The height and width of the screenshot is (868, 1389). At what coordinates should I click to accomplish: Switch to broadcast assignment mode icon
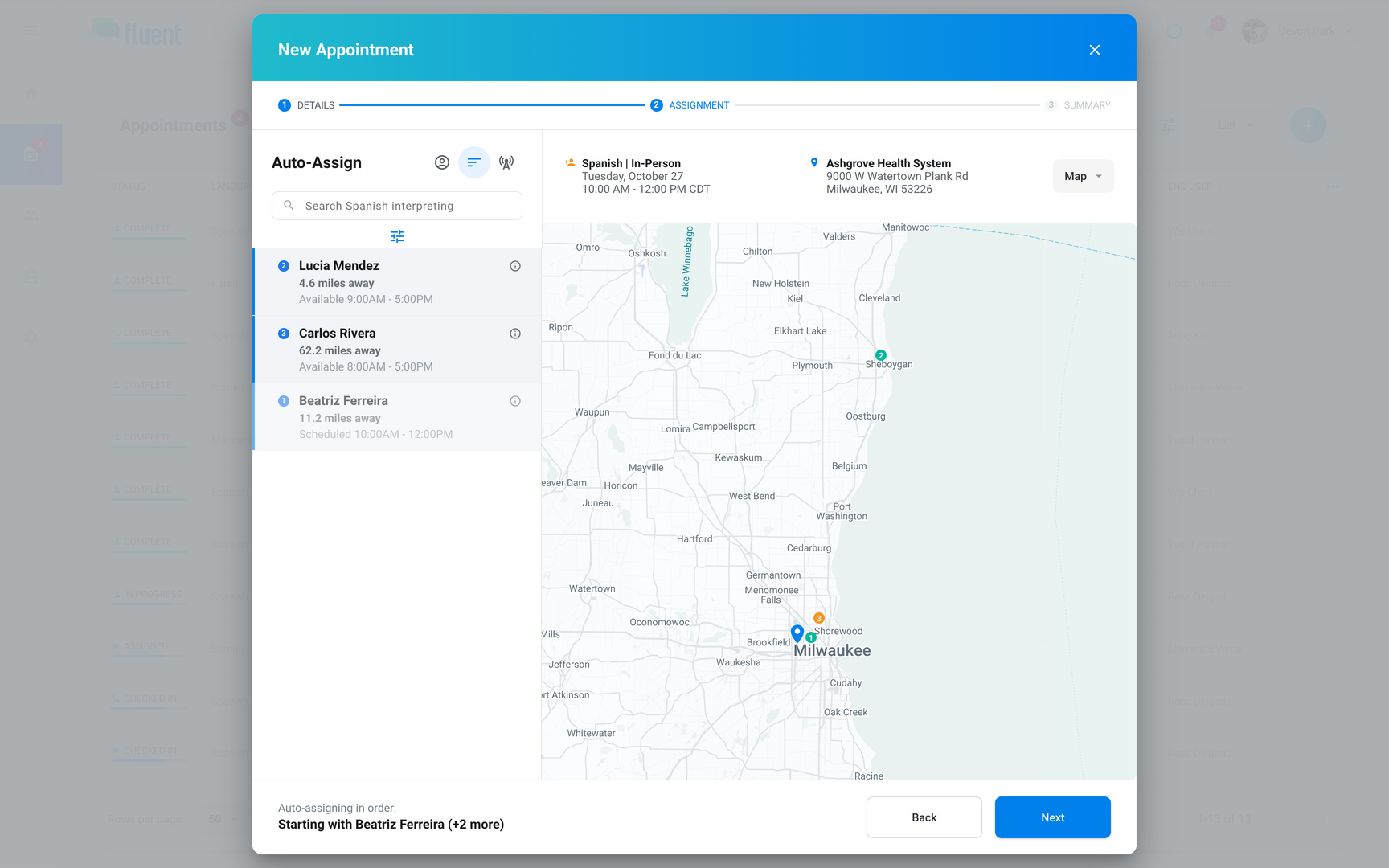pos(506,162)
